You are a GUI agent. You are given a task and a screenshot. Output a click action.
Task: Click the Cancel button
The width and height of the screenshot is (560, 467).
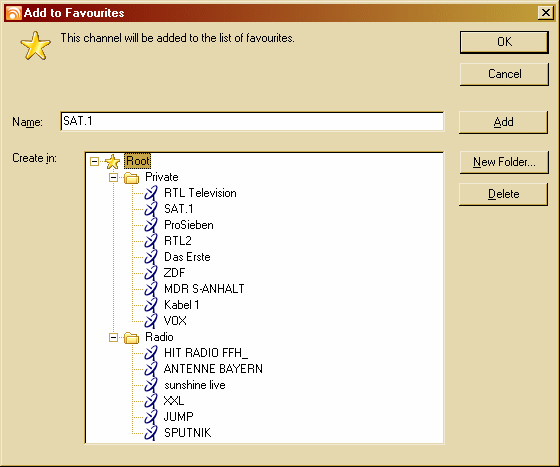pyautogui.click(x=504, y=74)
